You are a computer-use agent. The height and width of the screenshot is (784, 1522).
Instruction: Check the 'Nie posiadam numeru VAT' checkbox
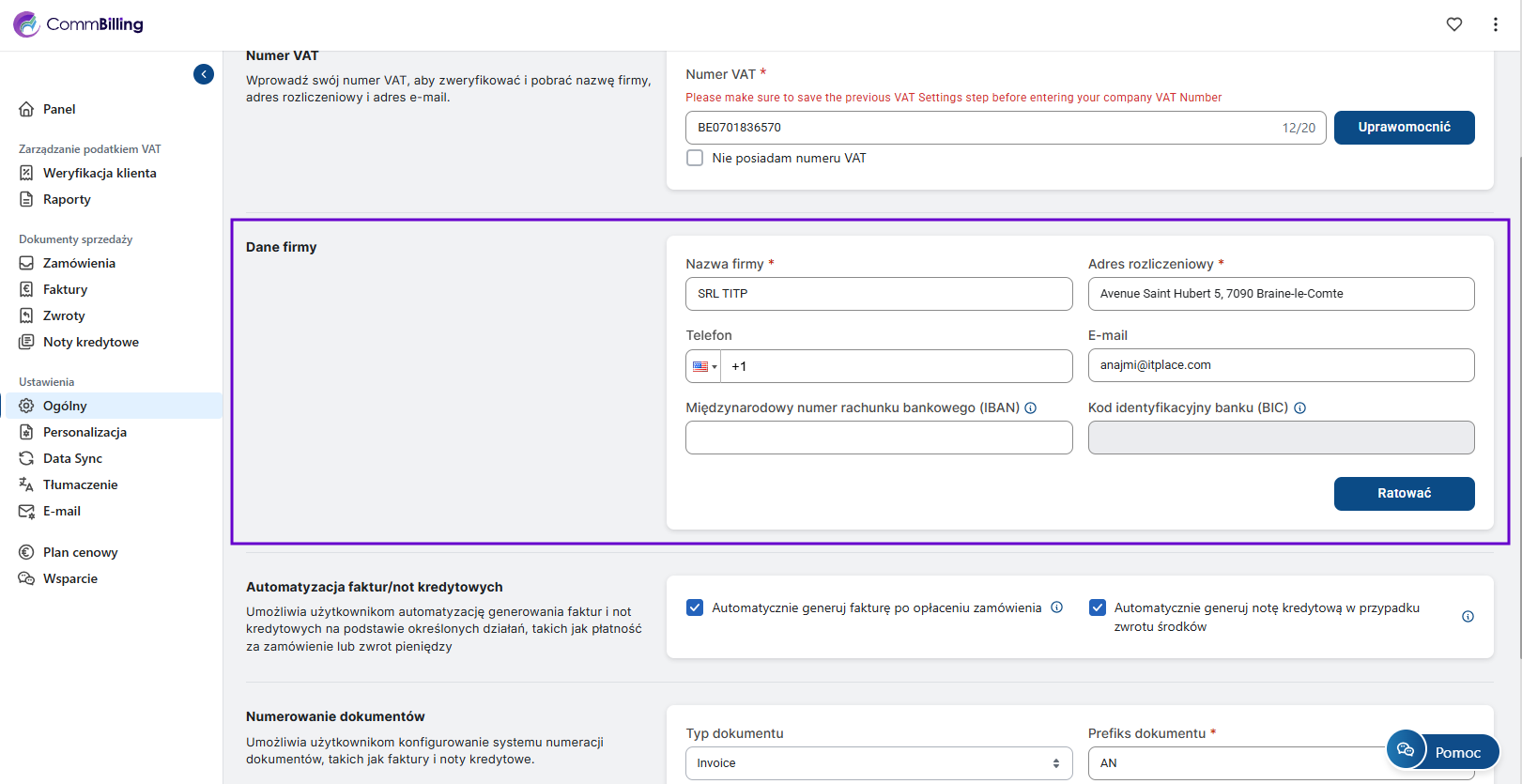coord(695,158)
